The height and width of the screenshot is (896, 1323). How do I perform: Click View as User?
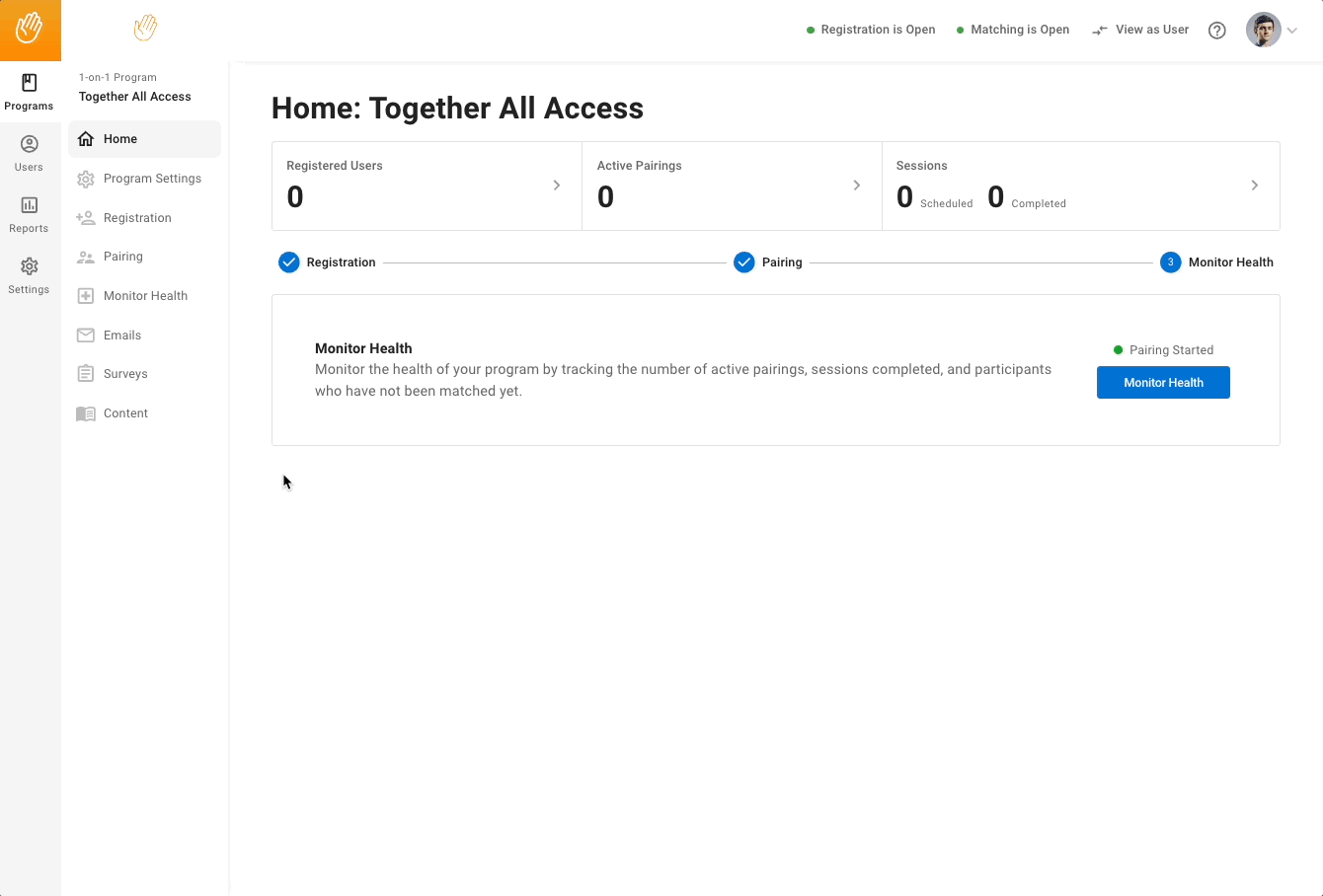click(x=1140, y=30)
